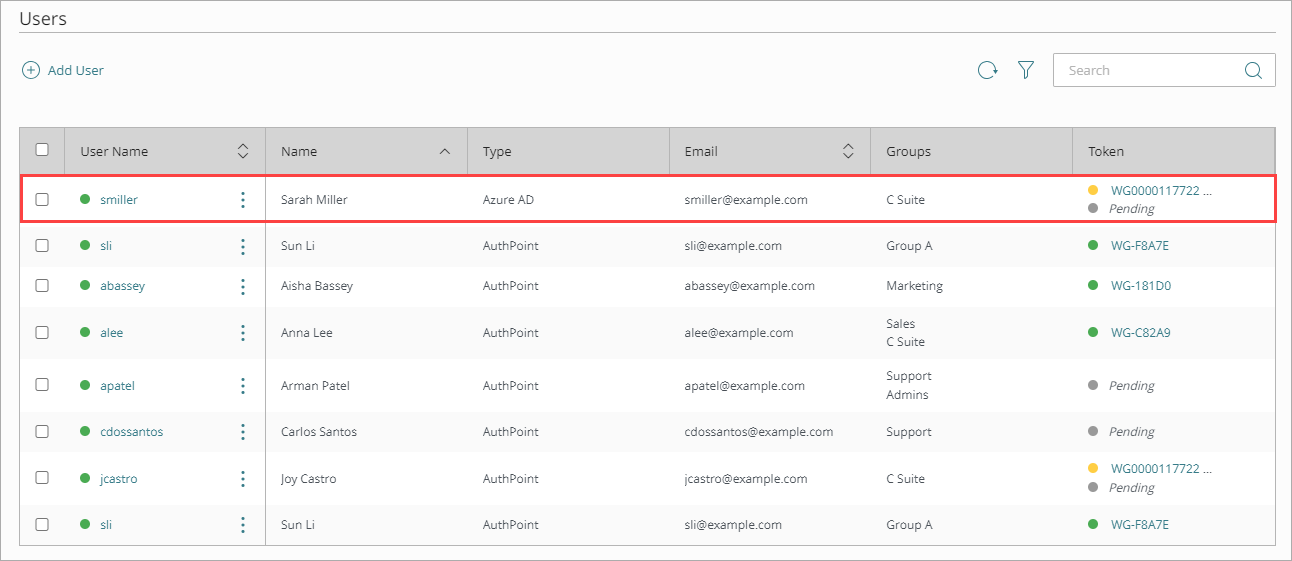The height and width of the screenshot is (561, 1292).
Task: Open the three-dot menu for alee
Action: [243, 333]
